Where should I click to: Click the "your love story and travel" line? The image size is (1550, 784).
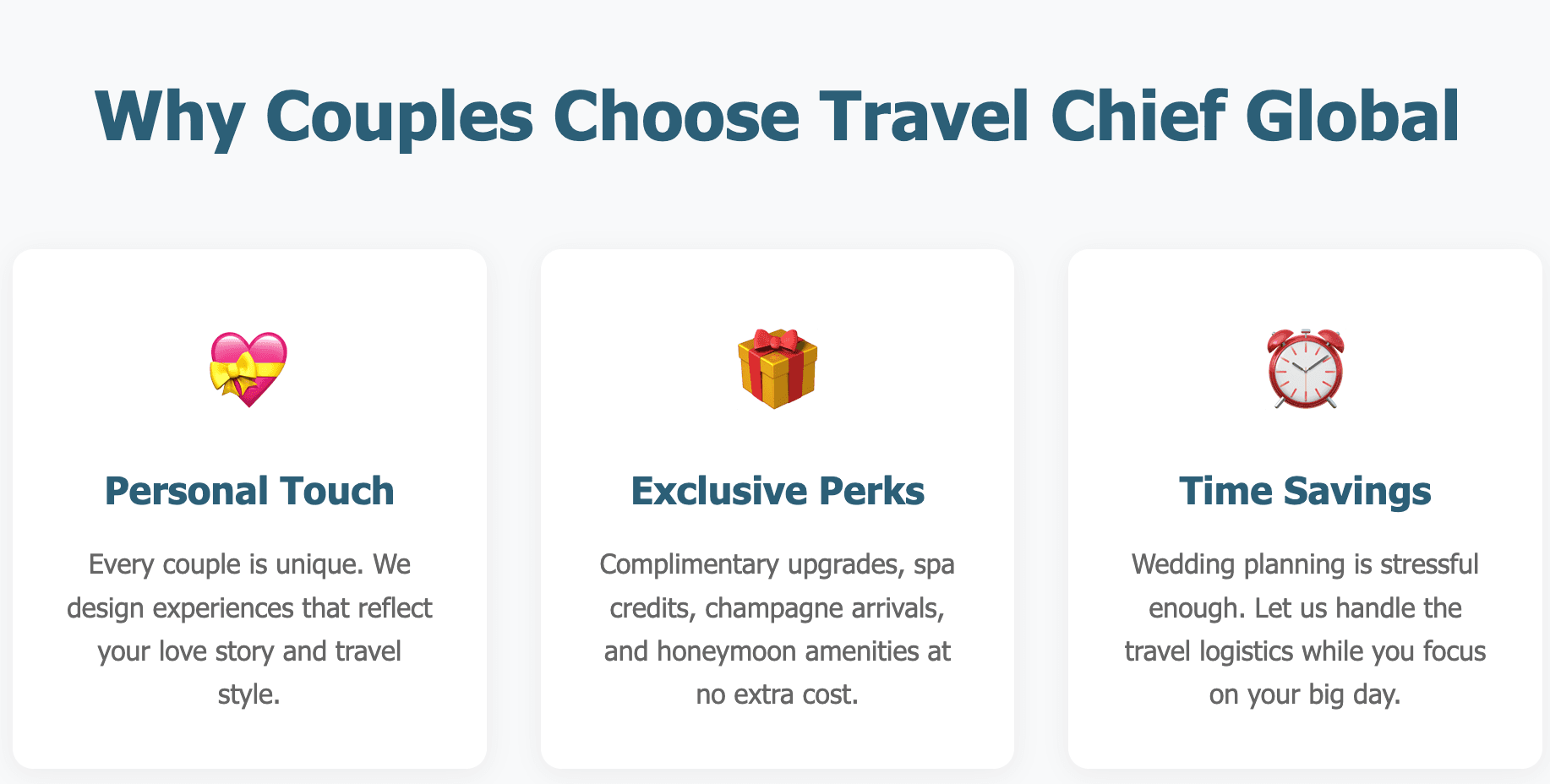coord(249,651)
